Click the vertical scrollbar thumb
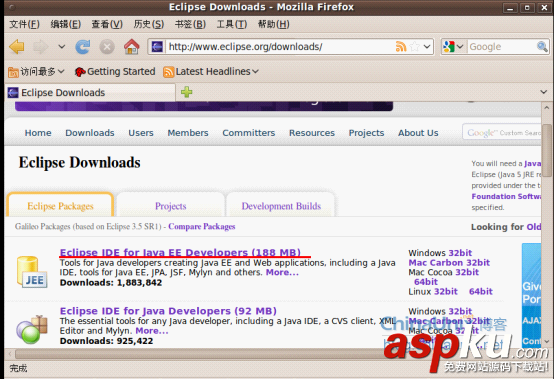The image size is (554, 379). [x=546, y=150]
